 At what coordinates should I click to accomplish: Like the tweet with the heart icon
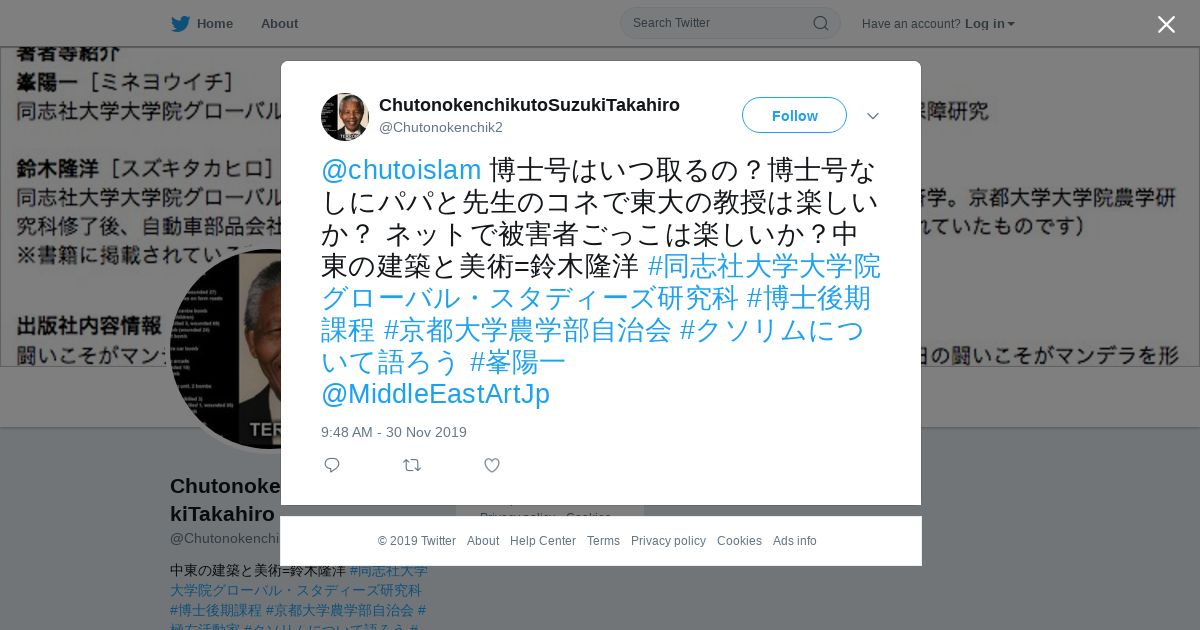[x=492, y=465]
